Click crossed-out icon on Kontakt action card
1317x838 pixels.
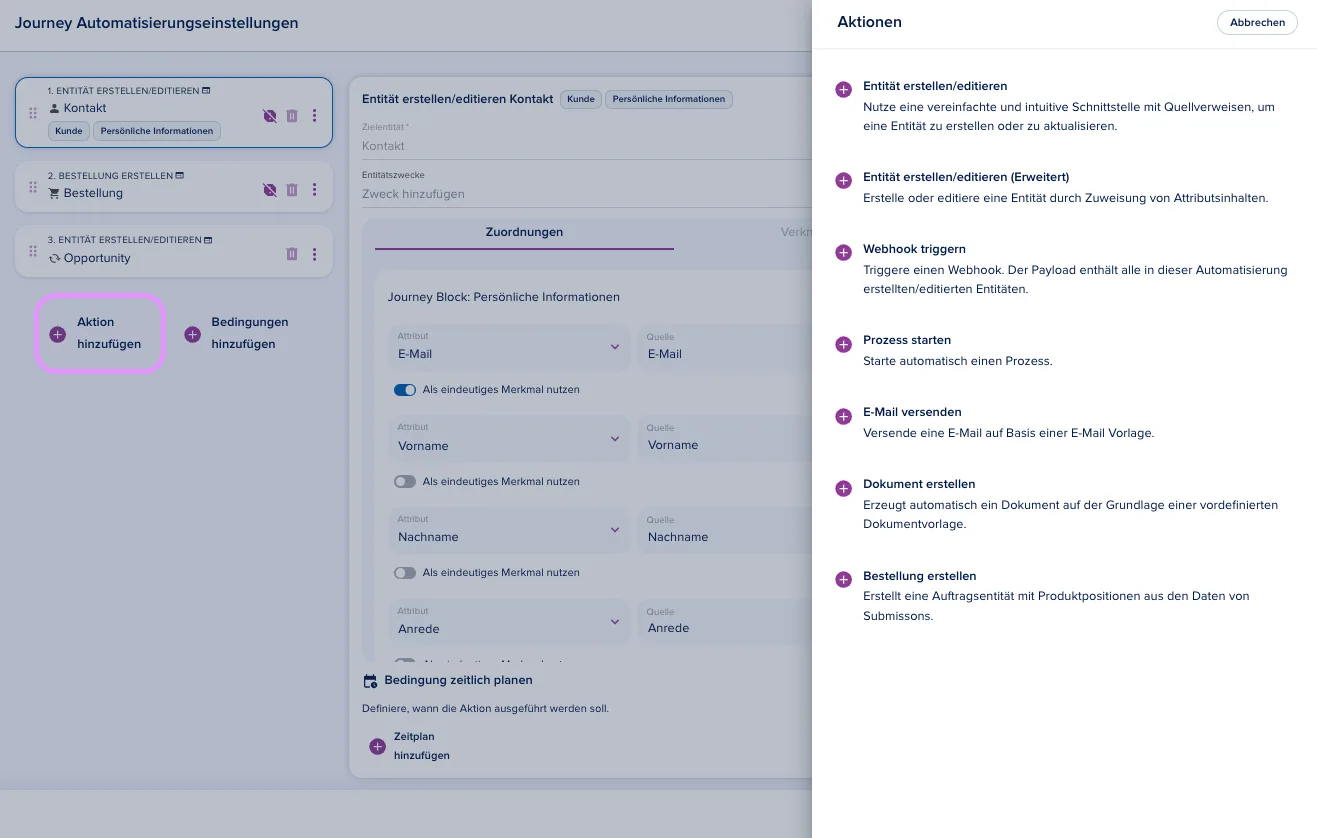pyautogui.click(x=269, y=116)
